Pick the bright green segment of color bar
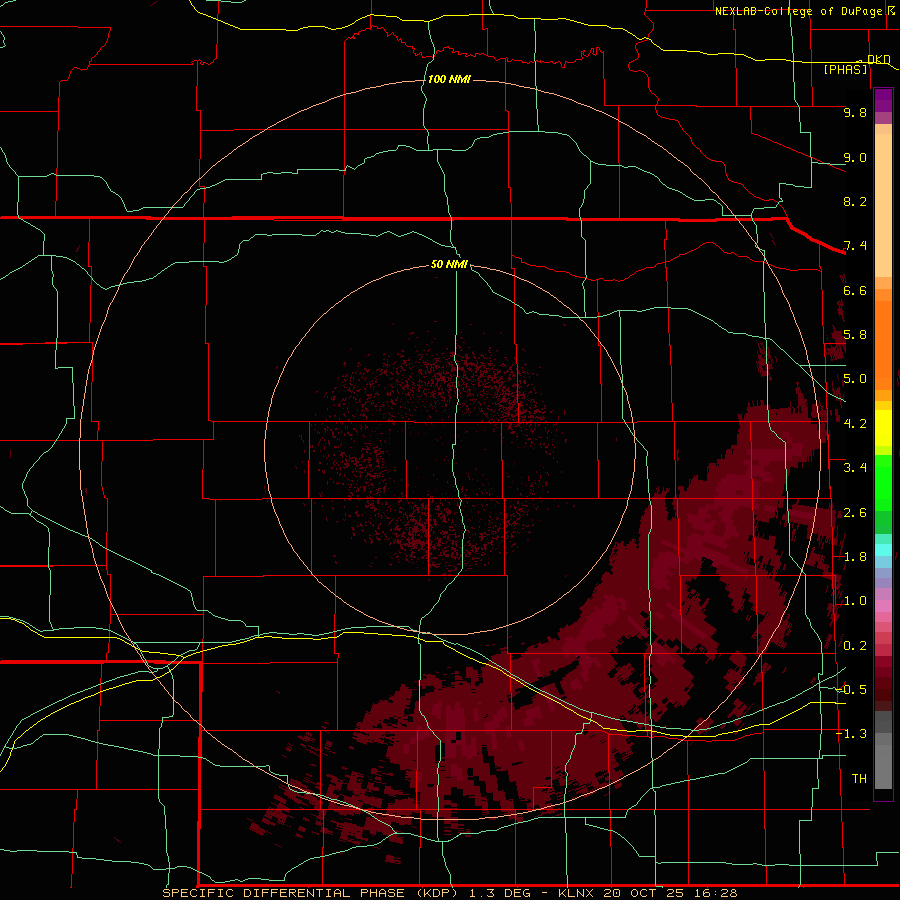The height and width of the screenshot is (900, 900). pyautogui.click(x=883, y=482)
